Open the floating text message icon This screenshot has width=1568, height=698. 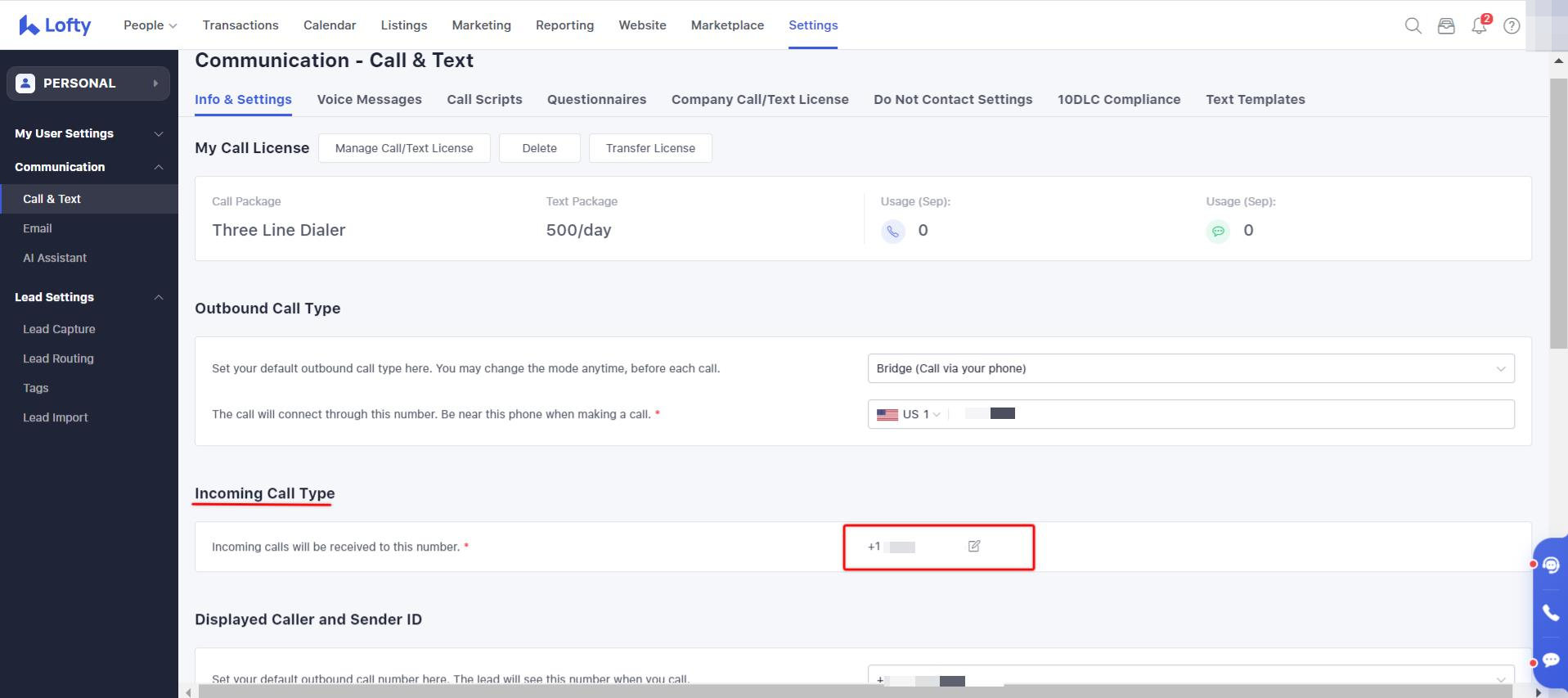pos(1550,660)
